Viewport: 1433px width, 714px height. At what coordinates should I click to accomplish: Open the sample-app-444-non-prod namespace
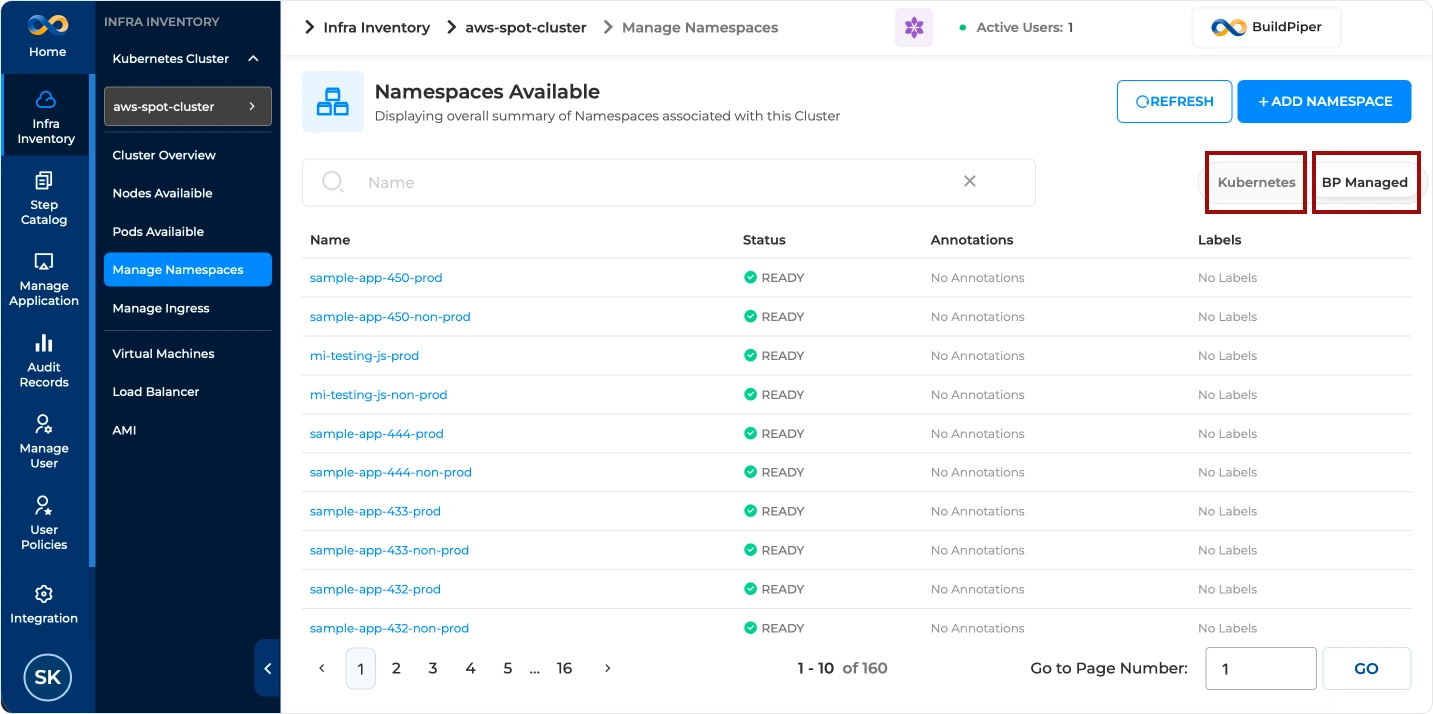click(x=391, y=472)
